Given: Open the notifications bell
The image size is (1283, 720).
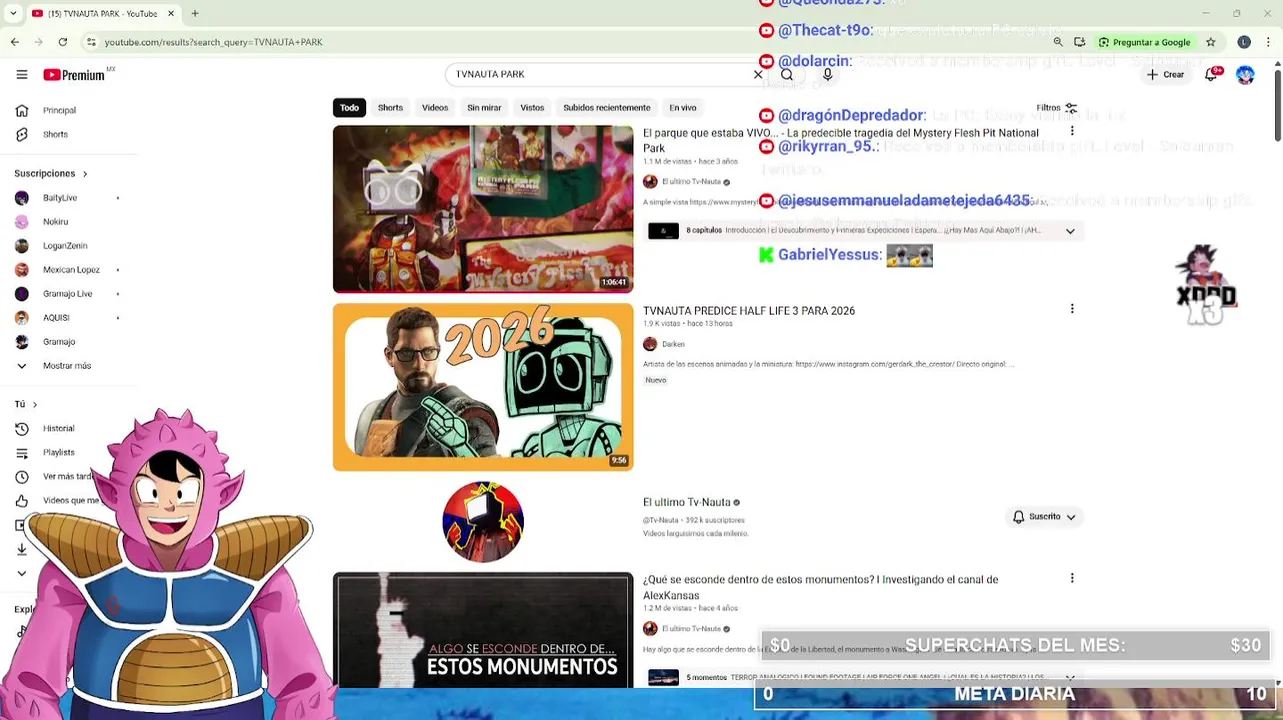Looking at the screenshot, I should point(1211,74).
